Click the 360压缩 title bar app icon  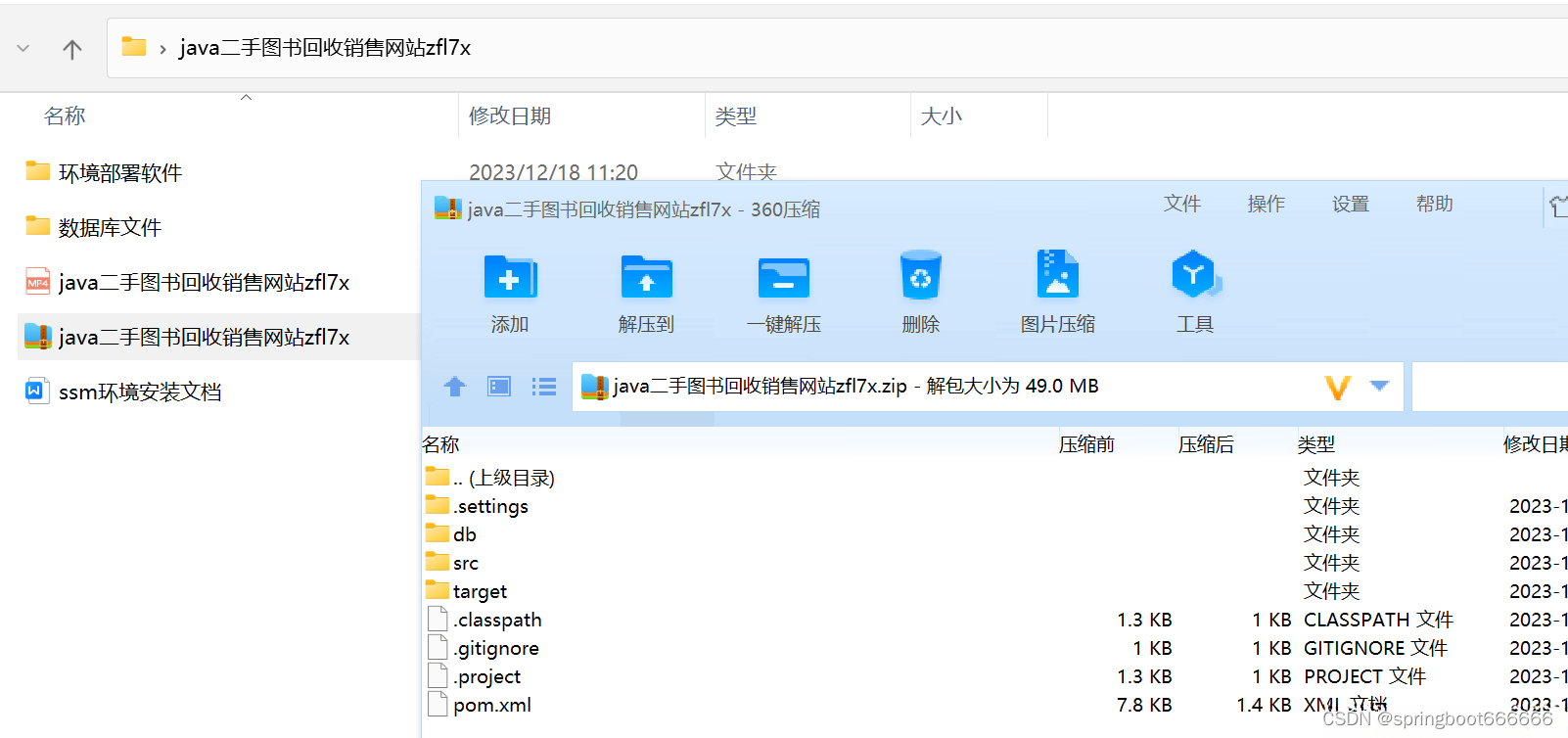tap(447, 208)
